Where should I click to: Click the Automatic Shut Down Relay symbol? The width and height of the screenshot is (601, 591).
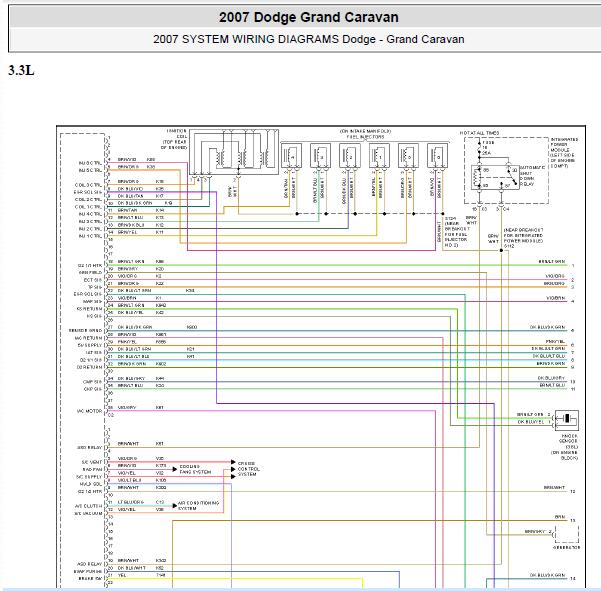494,177
